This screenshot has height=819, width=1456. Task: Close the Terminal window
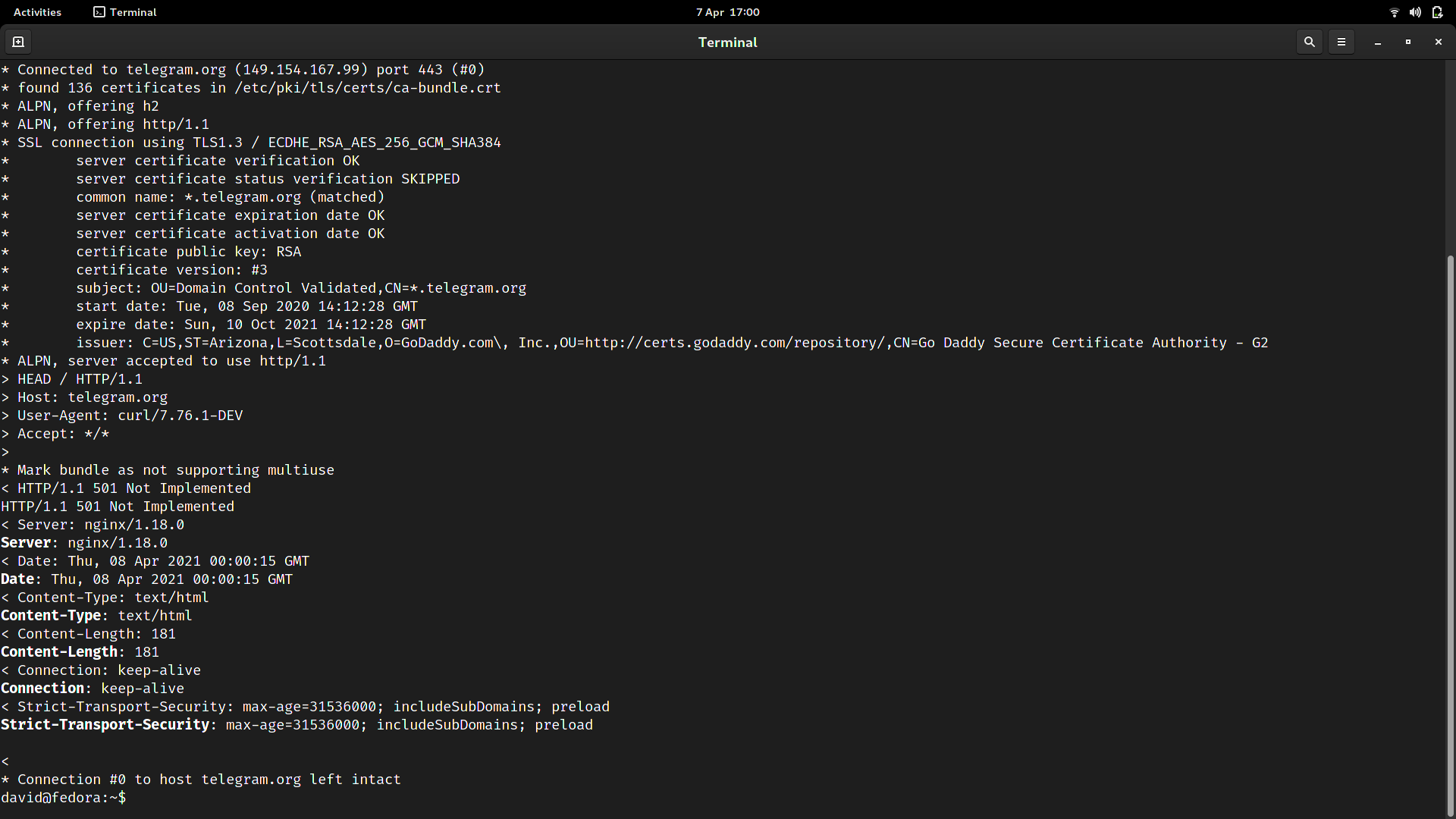(x=1438, y=42)
